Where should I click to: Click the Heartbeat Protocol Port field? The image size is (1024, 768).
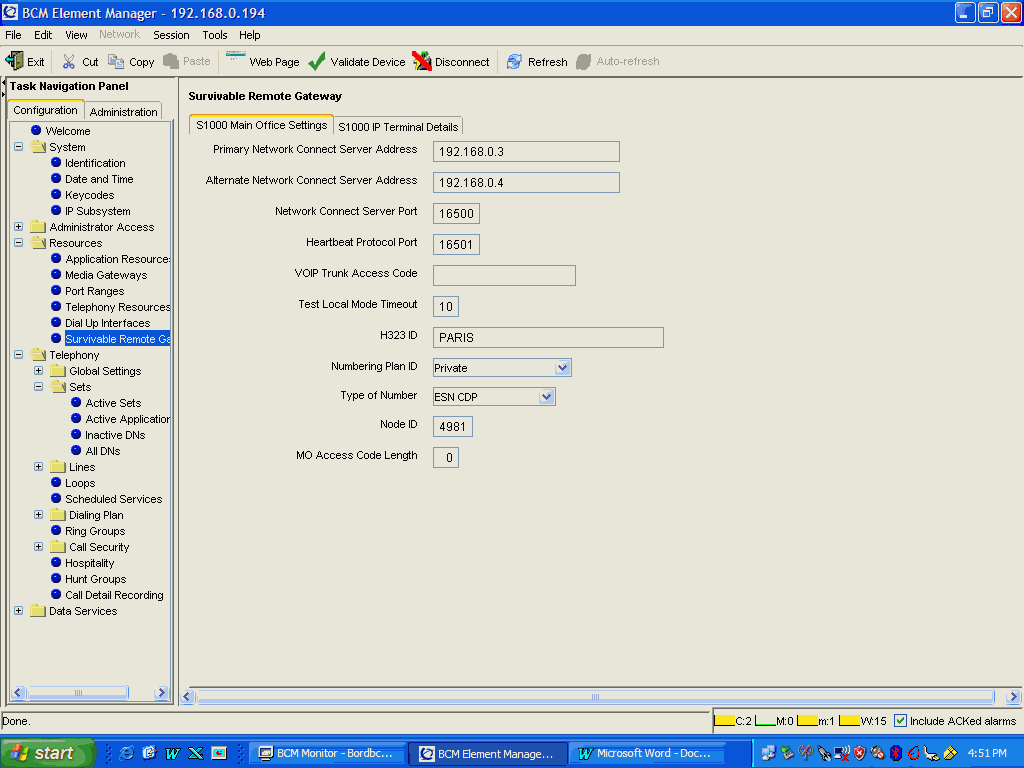pyautogui.click(x=456, y=244)
